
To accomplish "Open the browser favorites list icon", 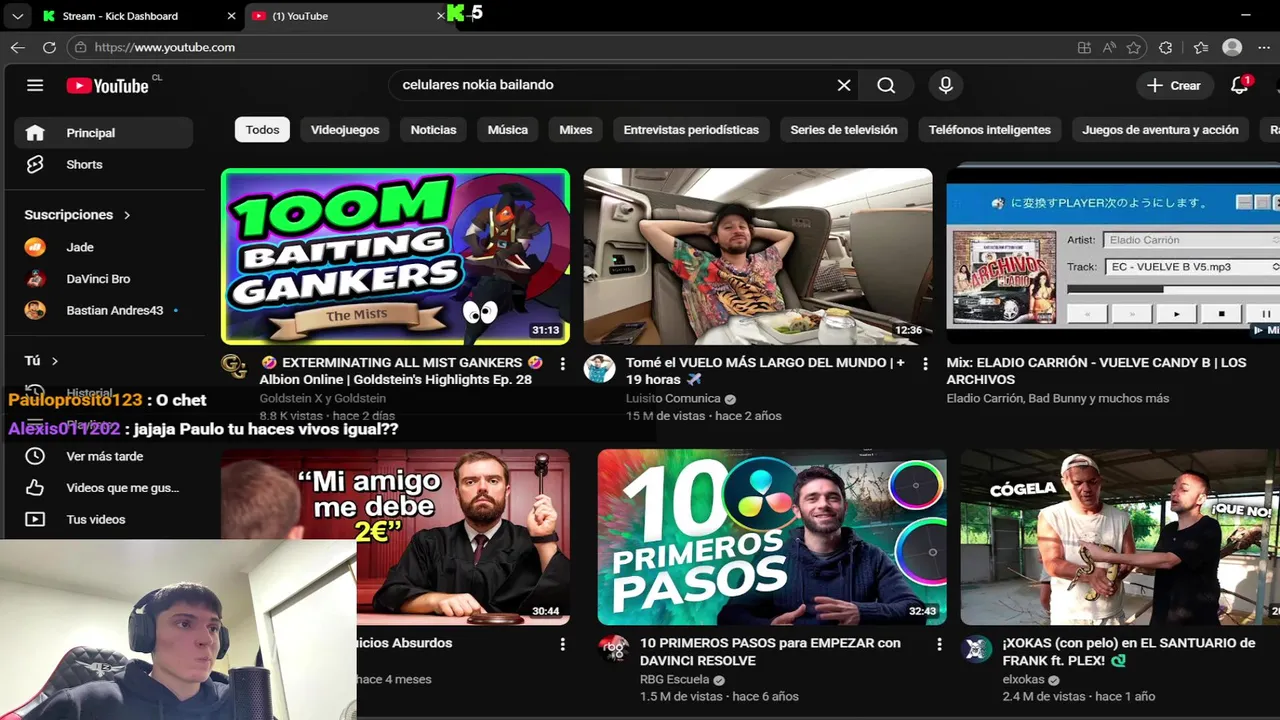I will [x=1201, y=47].
